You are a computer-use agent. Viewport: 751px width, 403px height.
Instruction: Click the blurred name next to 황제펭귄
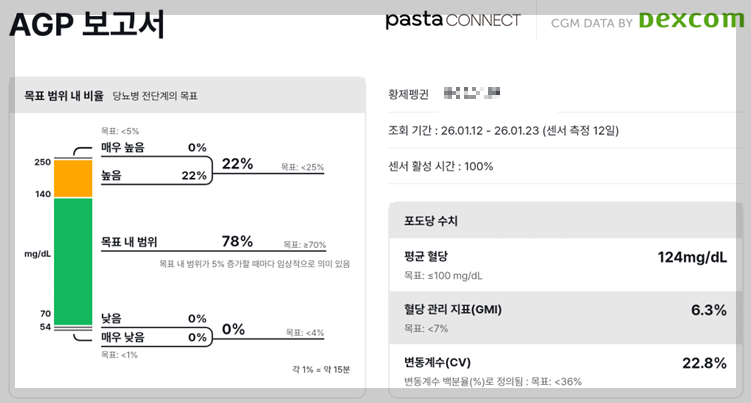tap(472, 92)
